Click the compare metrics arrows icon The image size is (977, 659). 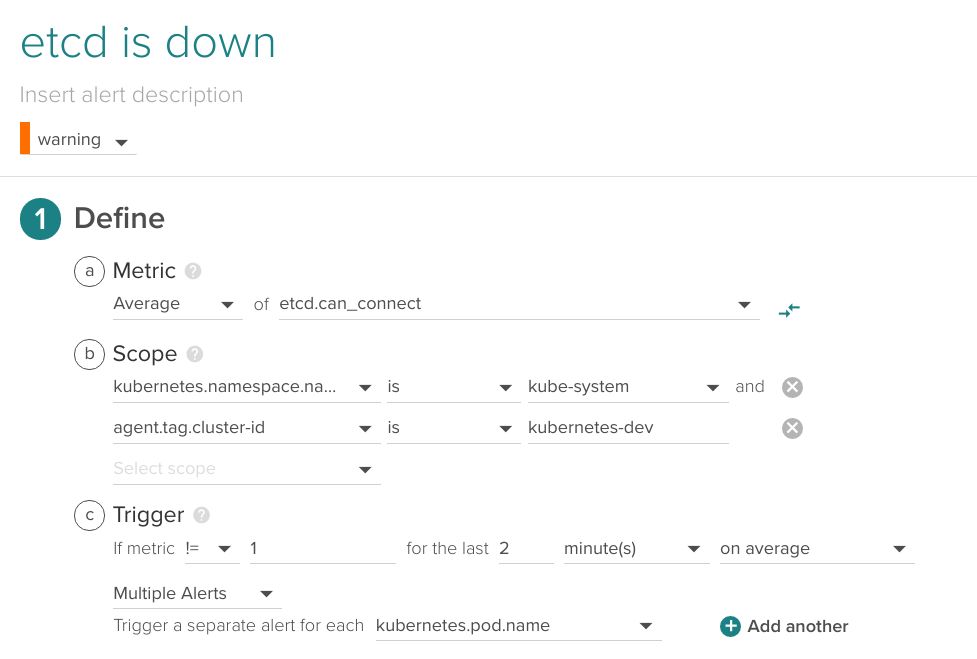[x=789, y=310]
